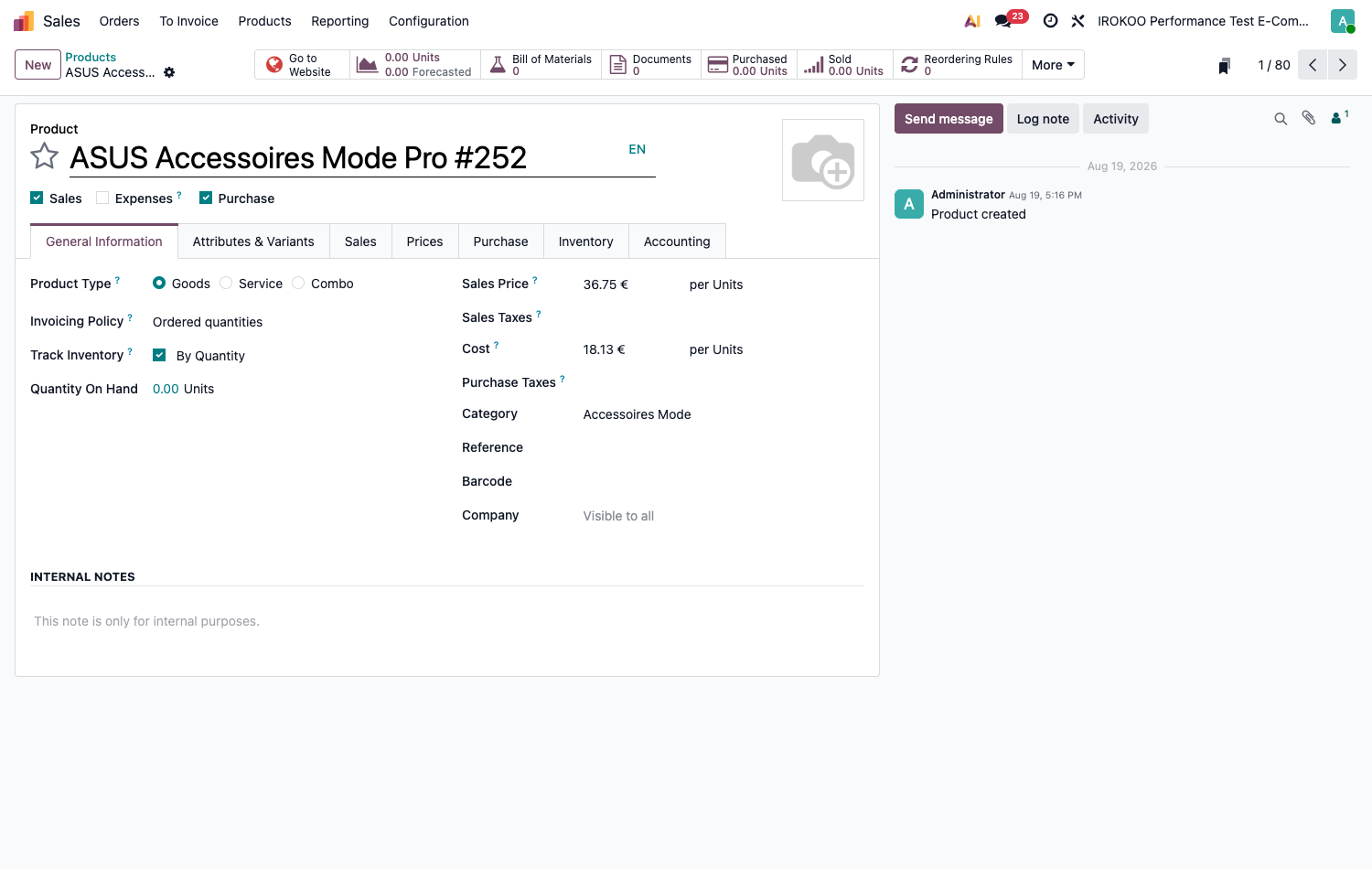The width and height of the screenshot is (1372, 869).
Task: Click the Log note button
Action: [x=1043, y=119]
